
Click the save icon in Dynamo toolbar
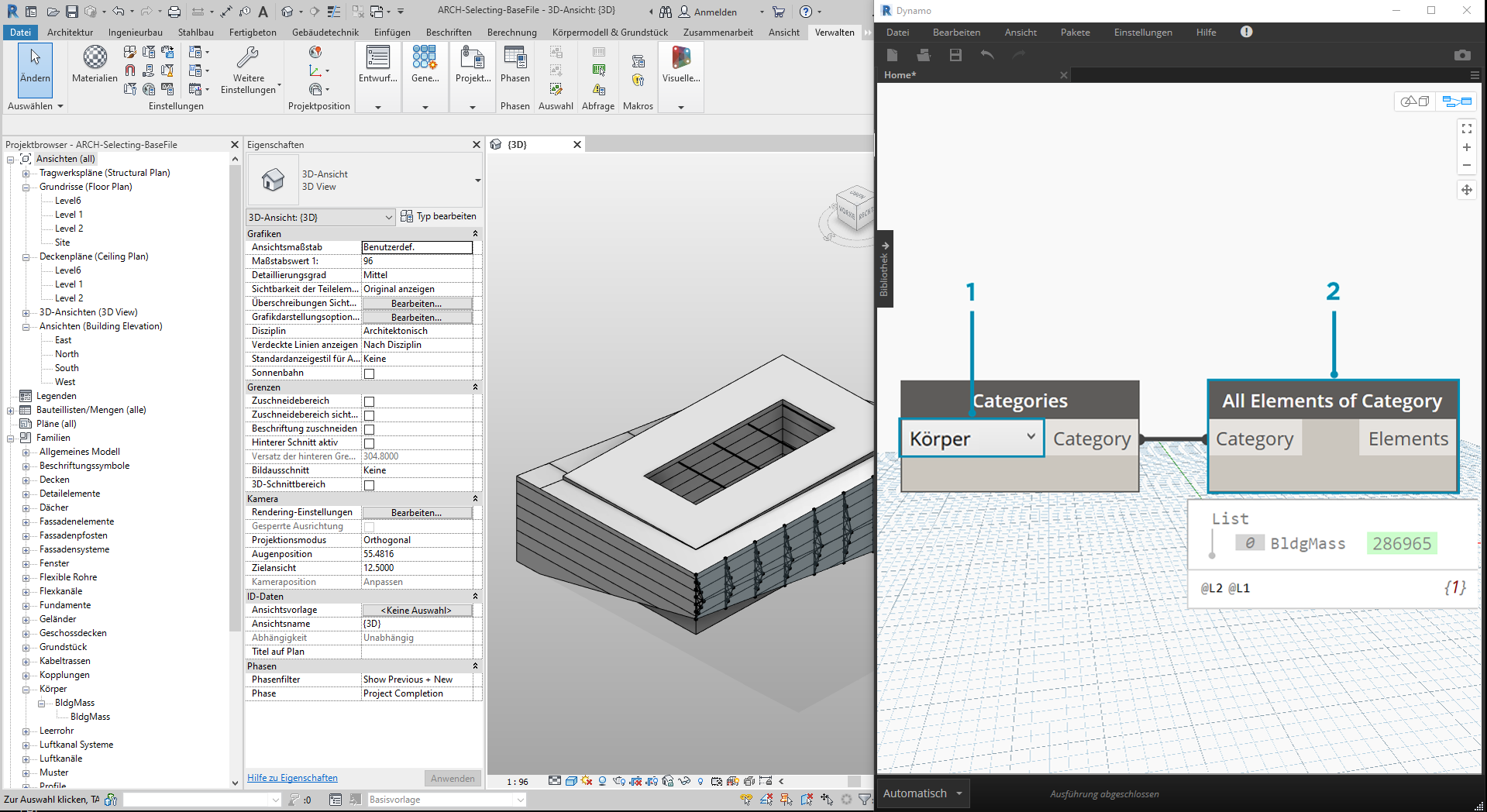pos(955,55)
